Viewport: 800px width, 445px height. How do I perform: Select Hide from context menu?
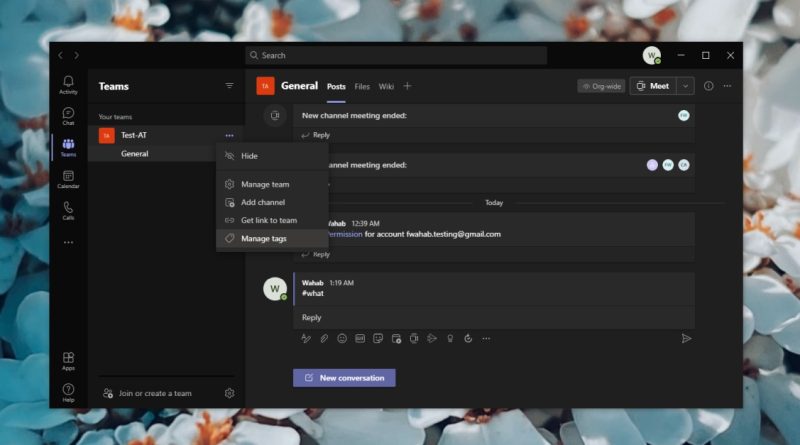(x=272, y=156)
